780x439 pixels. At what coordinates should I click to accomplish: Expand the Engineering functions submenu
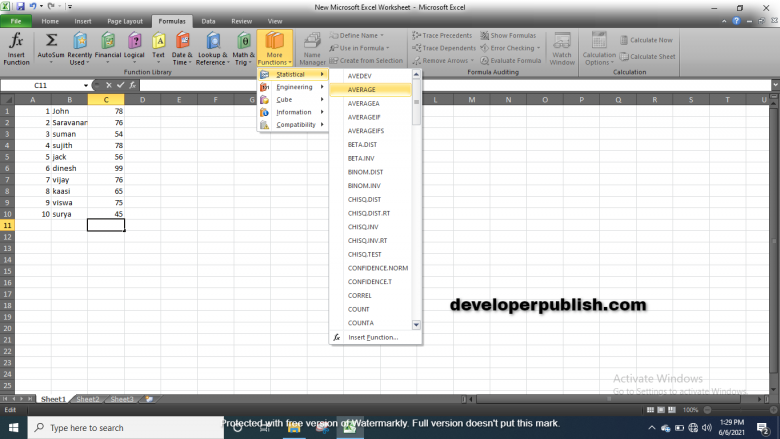pyautogui.click(x=294, y=87)
